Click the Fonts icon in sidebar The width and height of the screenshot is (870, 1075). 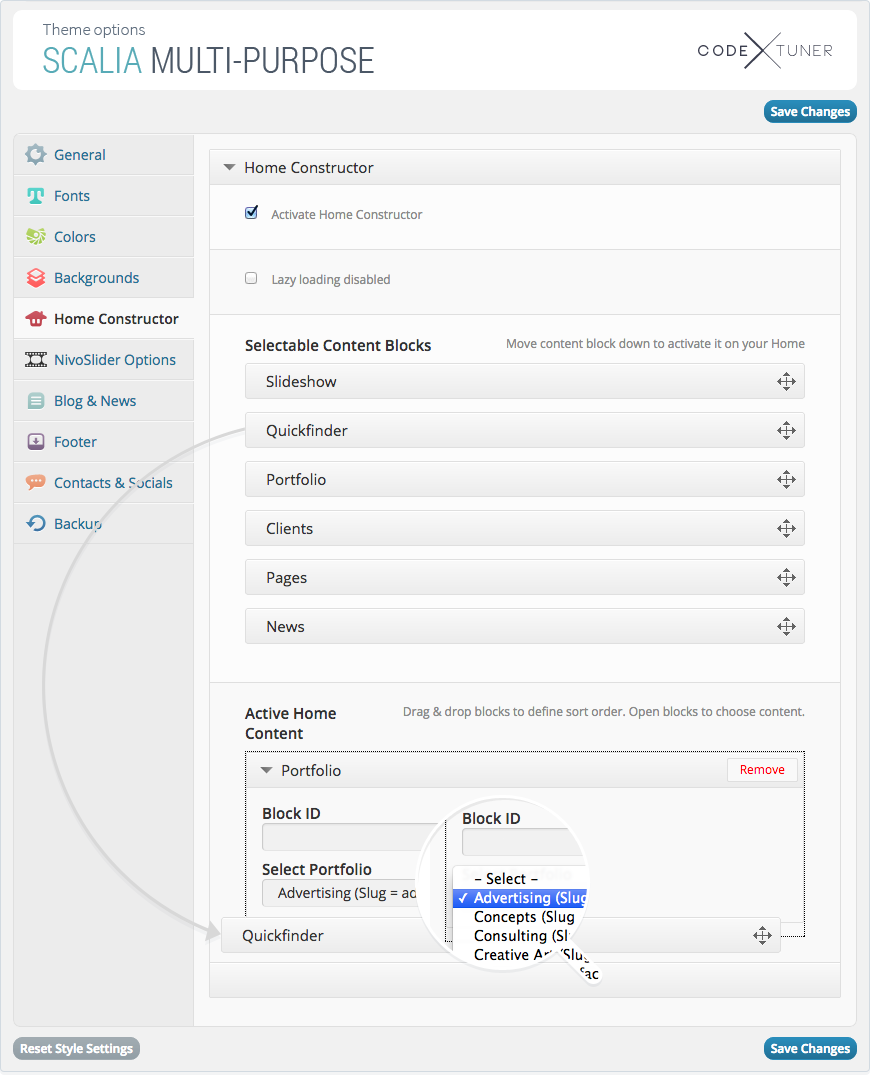(36, 195)
